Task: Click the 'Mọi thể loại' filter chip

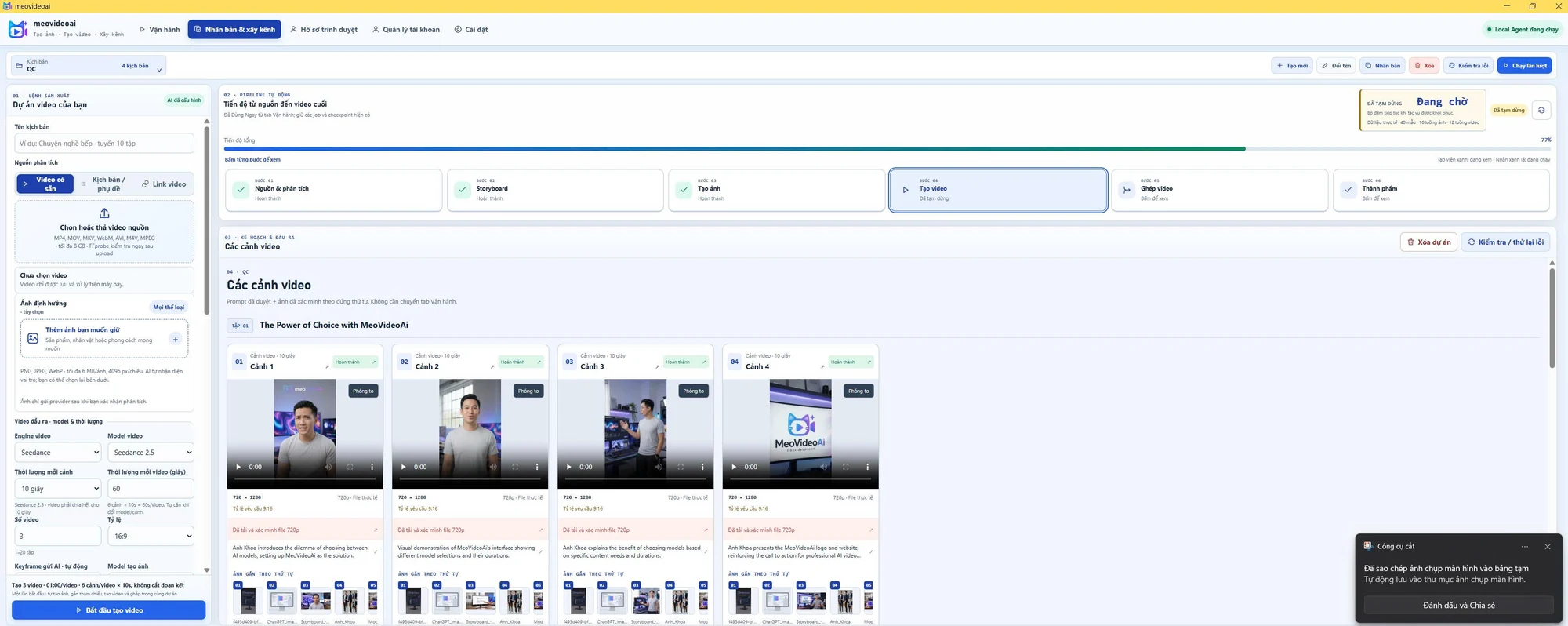Action: [x=169, y=307]
